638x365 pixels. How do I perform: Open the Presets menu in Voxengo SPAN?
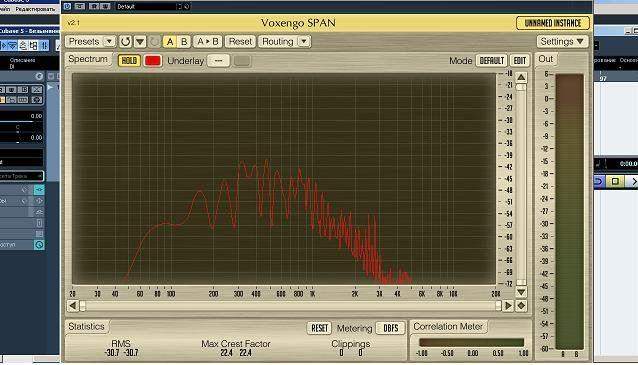pos(90,42)
